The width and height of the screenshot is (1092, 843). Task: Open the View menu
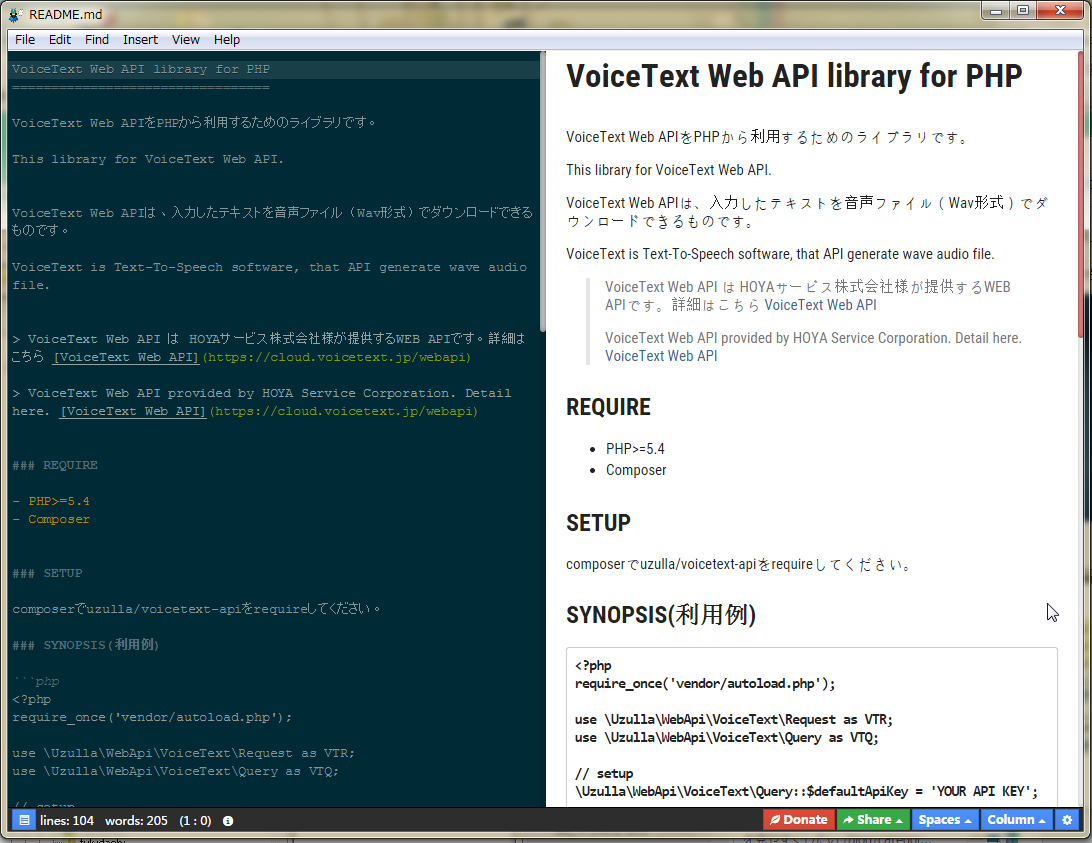(186, 40)
